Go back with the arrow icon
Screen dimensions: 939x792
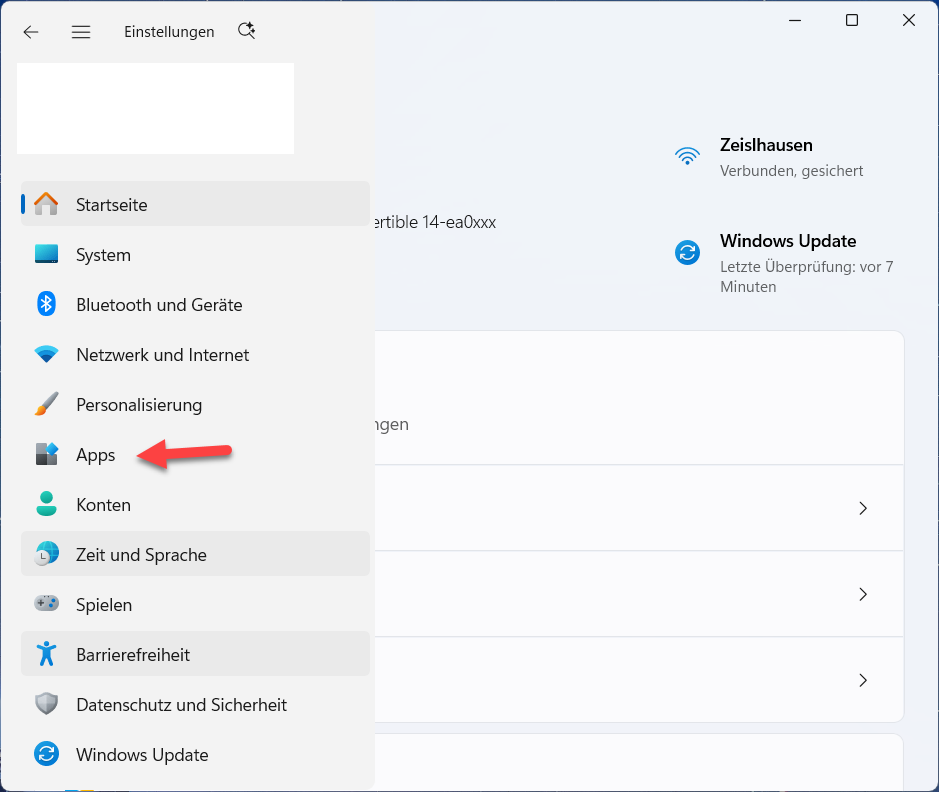(x=31, y=32)
